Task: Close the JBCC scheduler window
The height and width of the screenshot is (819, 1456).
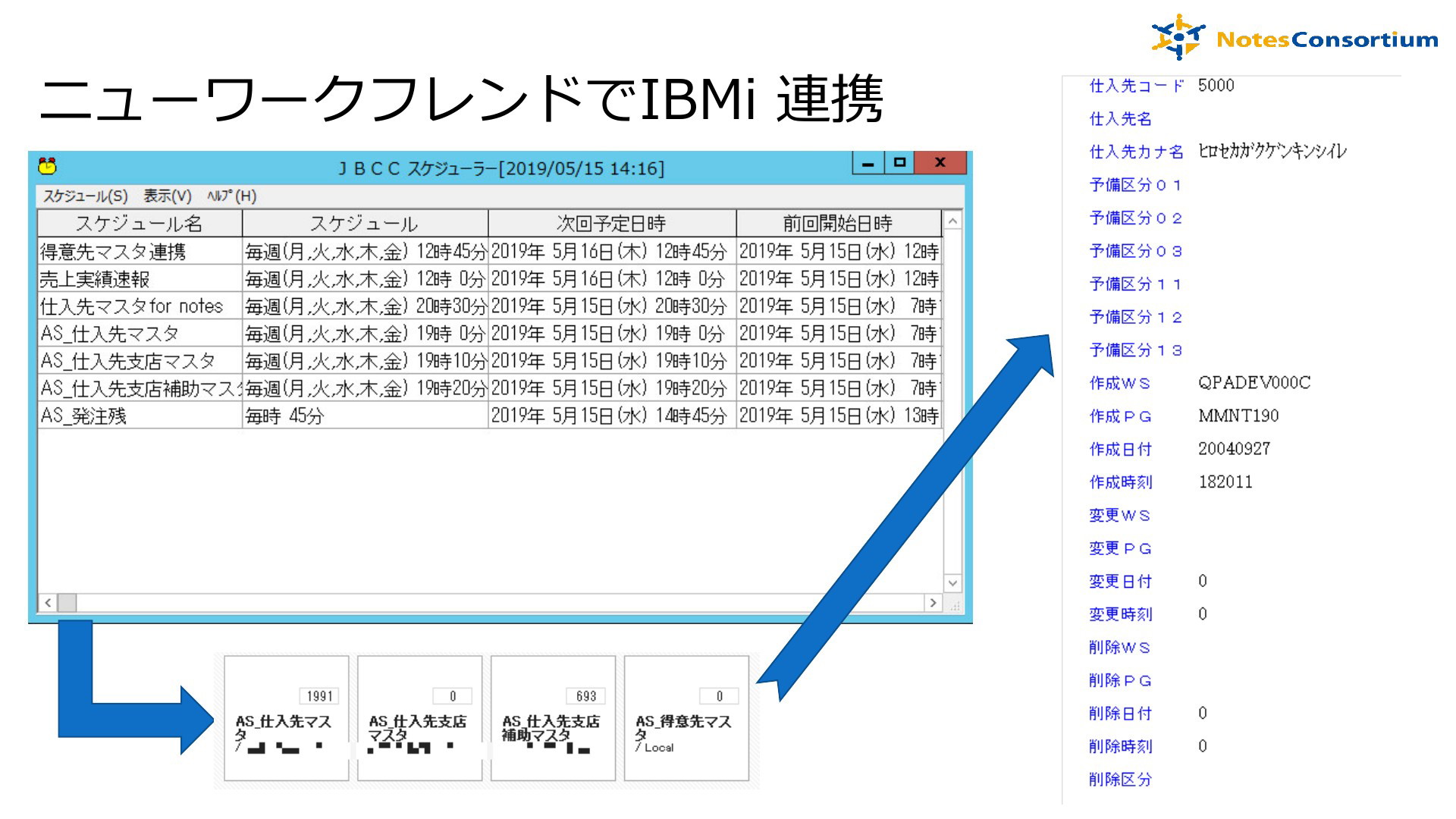Action: click(x=940, y=162)
